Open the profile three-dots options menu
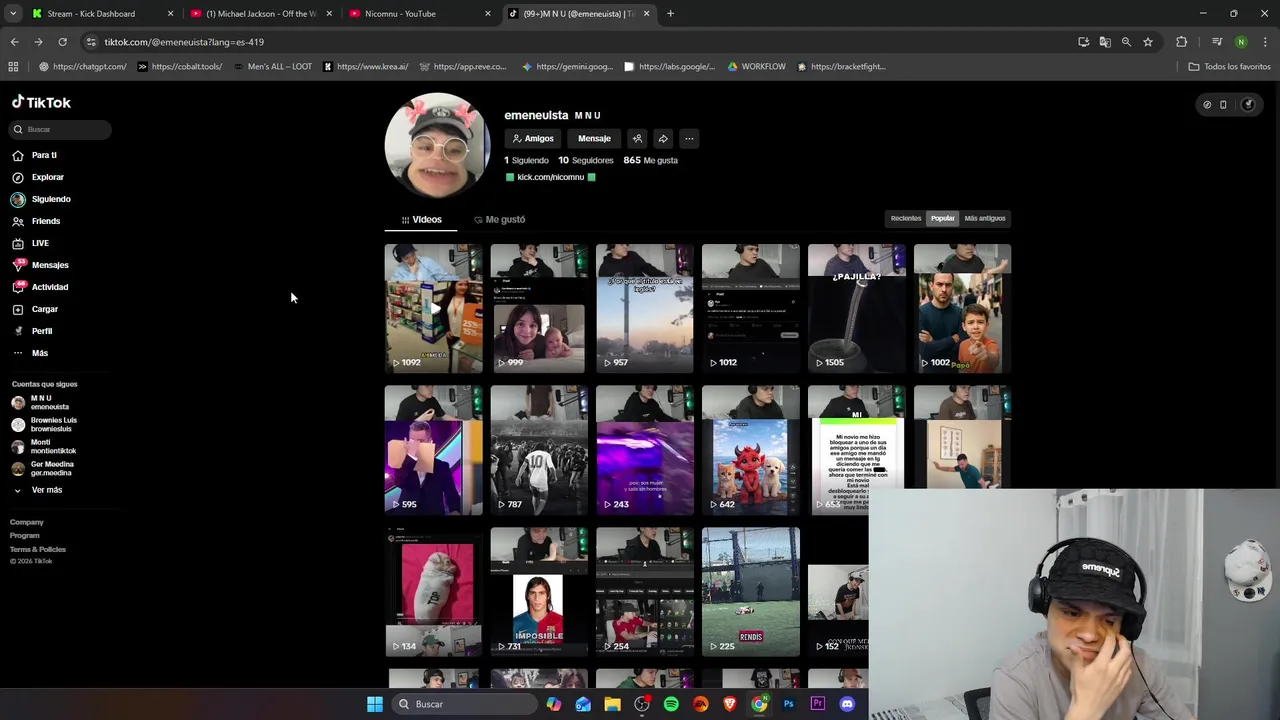1280x720 pixels. point(689,139)
